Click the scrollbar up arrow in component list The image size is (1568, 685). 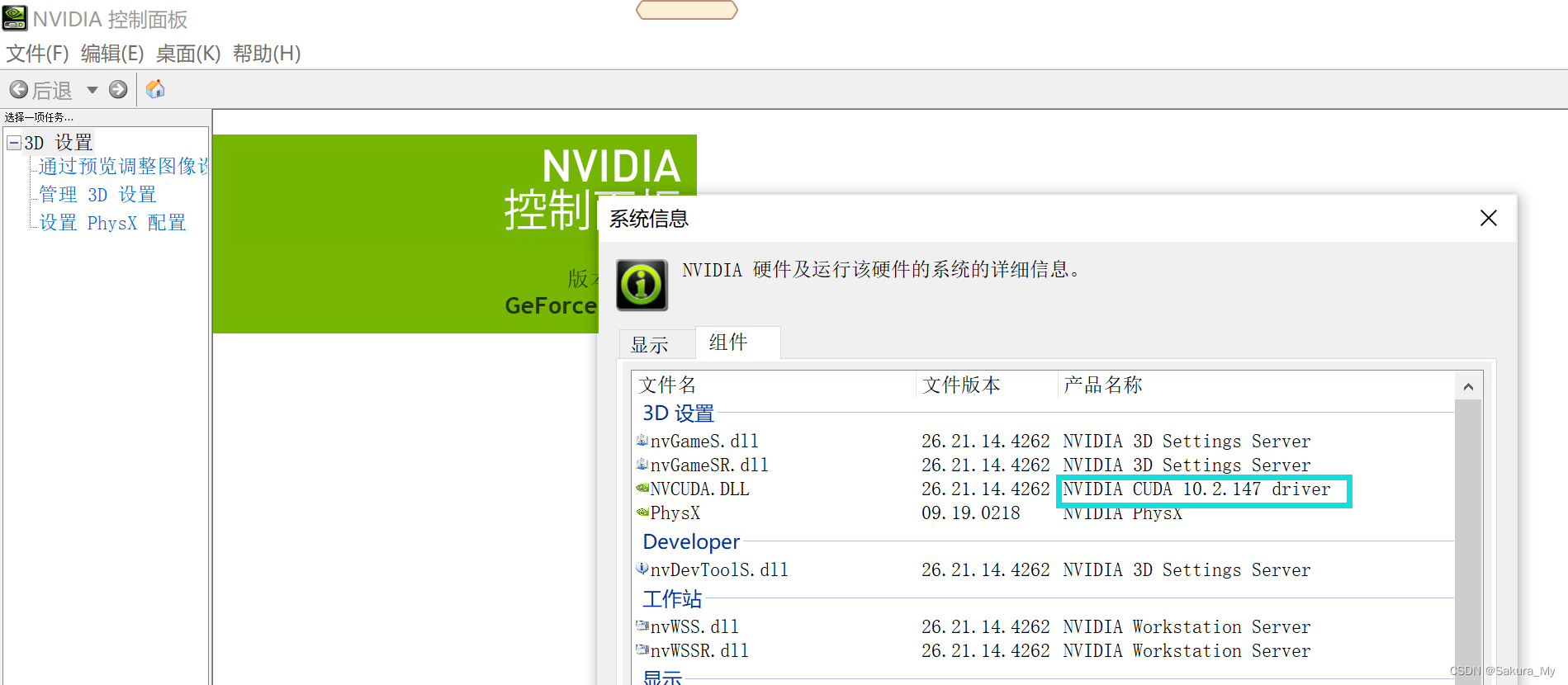click(x=1468, y=386)
